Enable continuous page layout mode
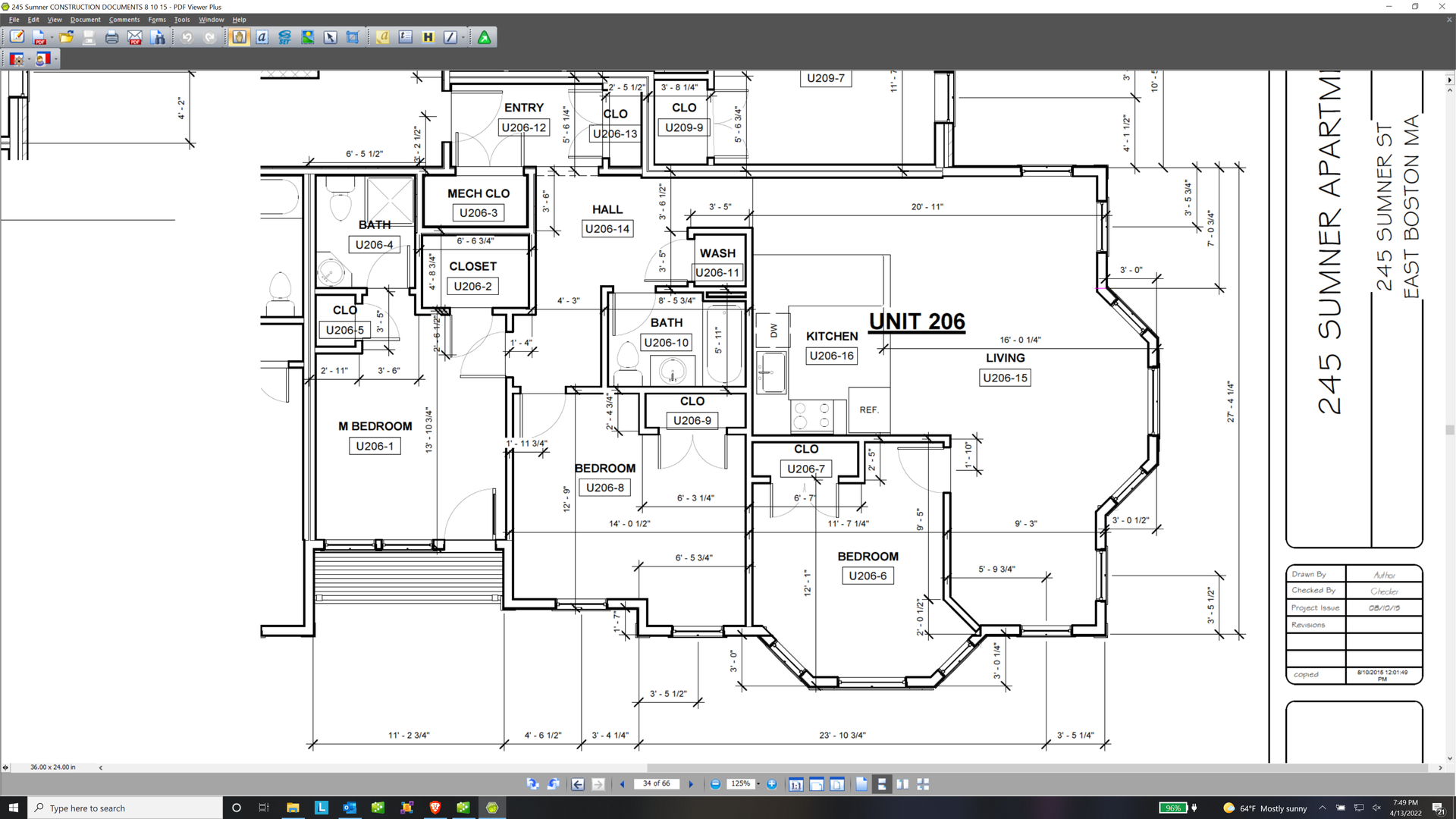This screenshot has width=1456, height=819. pyautogui.click(x=881, y=784)
